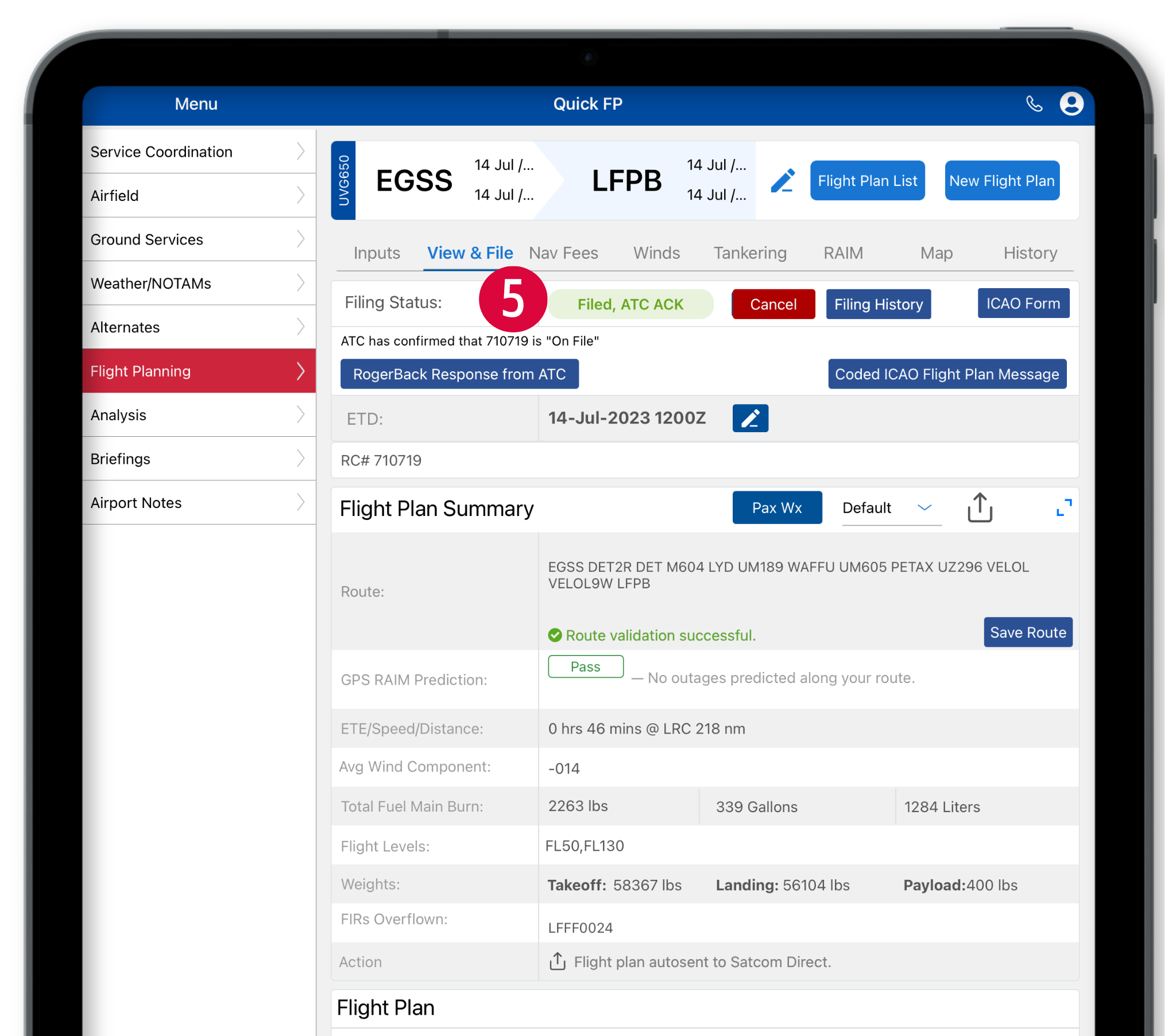Click the Save Route button
Viewport: 1176px width, 1036px height.
click(1027, 633)
